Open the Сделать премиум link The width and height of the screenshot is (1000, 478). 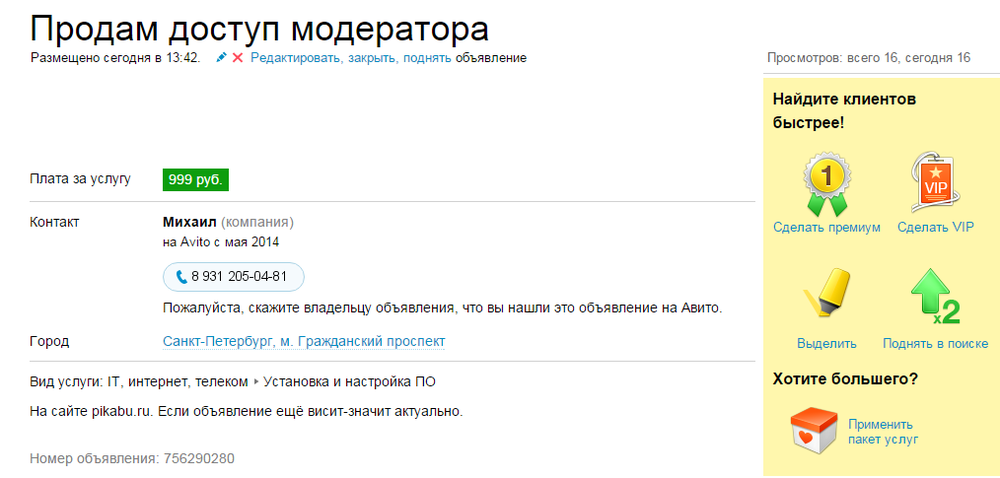click(827, 228)
